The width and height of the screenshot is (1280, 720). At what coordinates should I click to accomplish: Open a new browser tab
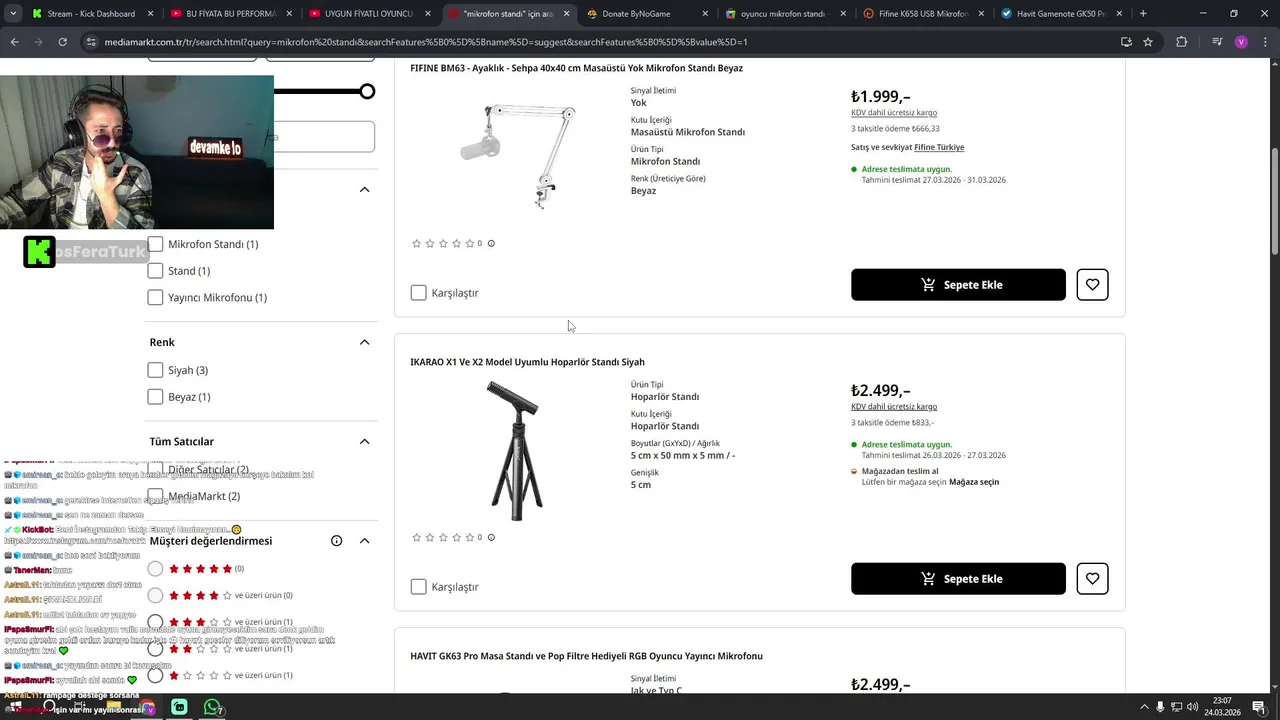tap(1143, 14)
